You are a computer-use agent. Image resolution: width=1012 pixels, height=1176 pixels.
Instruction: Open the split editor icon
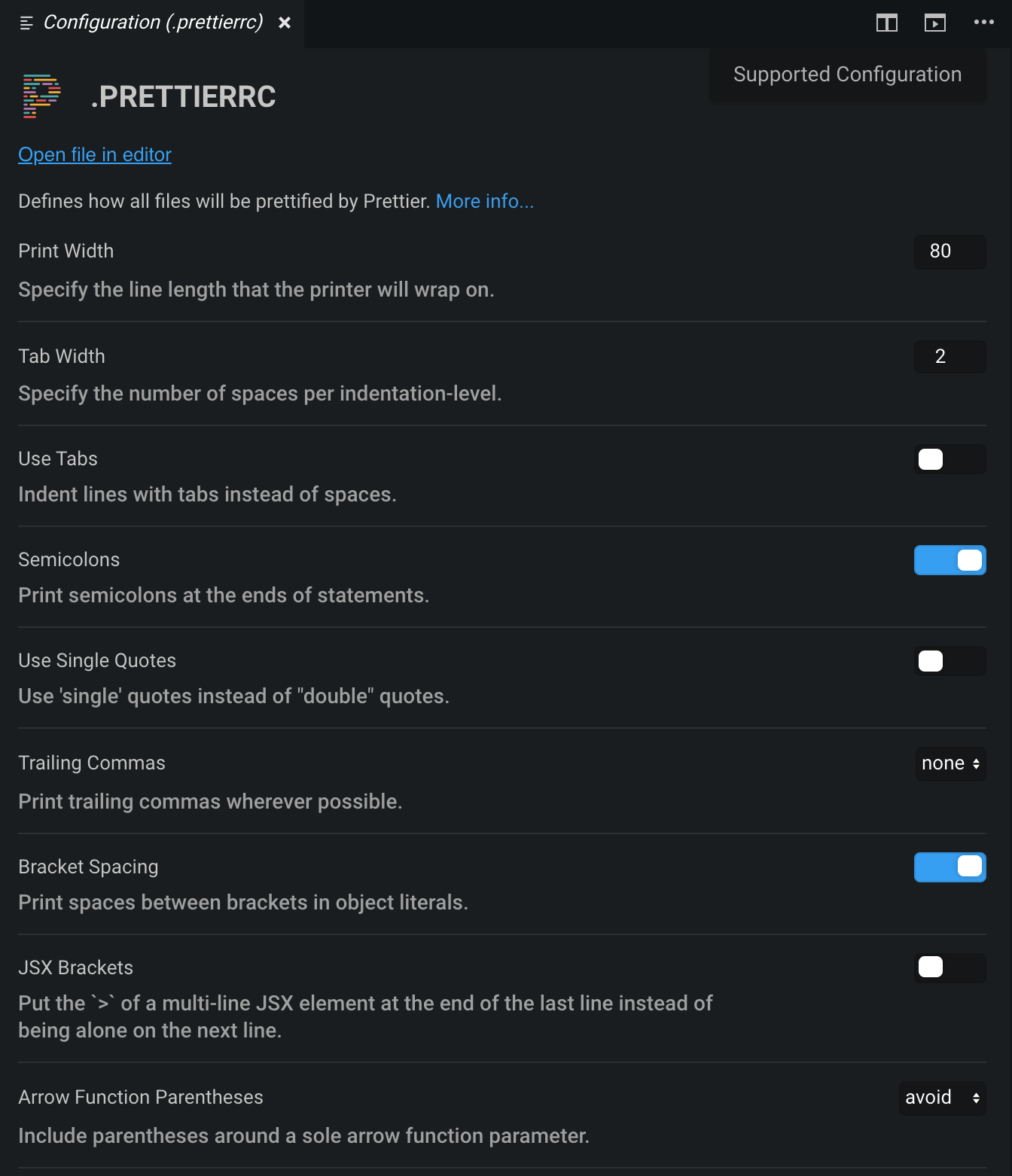(887, 23)
